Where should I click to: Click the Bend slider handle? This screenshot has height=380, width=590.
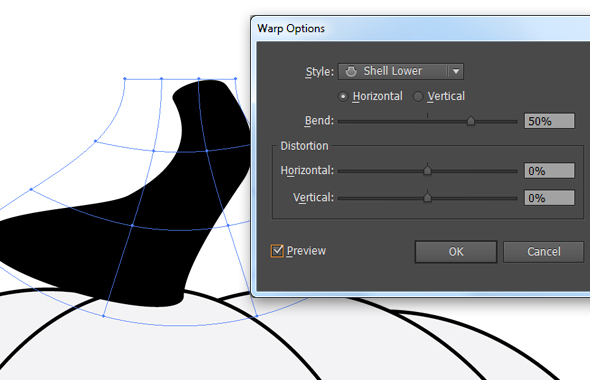point(471,121)
